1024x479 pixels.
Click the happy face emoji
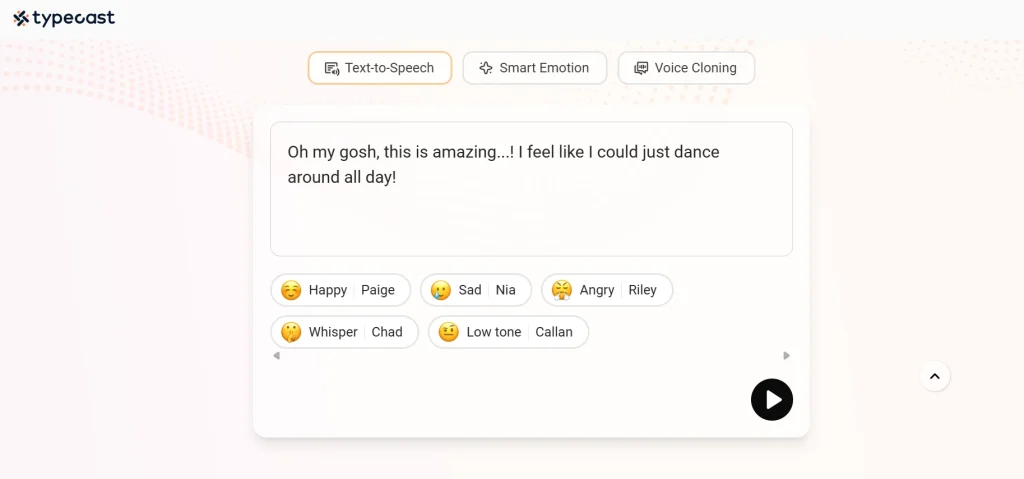(x=291, y=290)
